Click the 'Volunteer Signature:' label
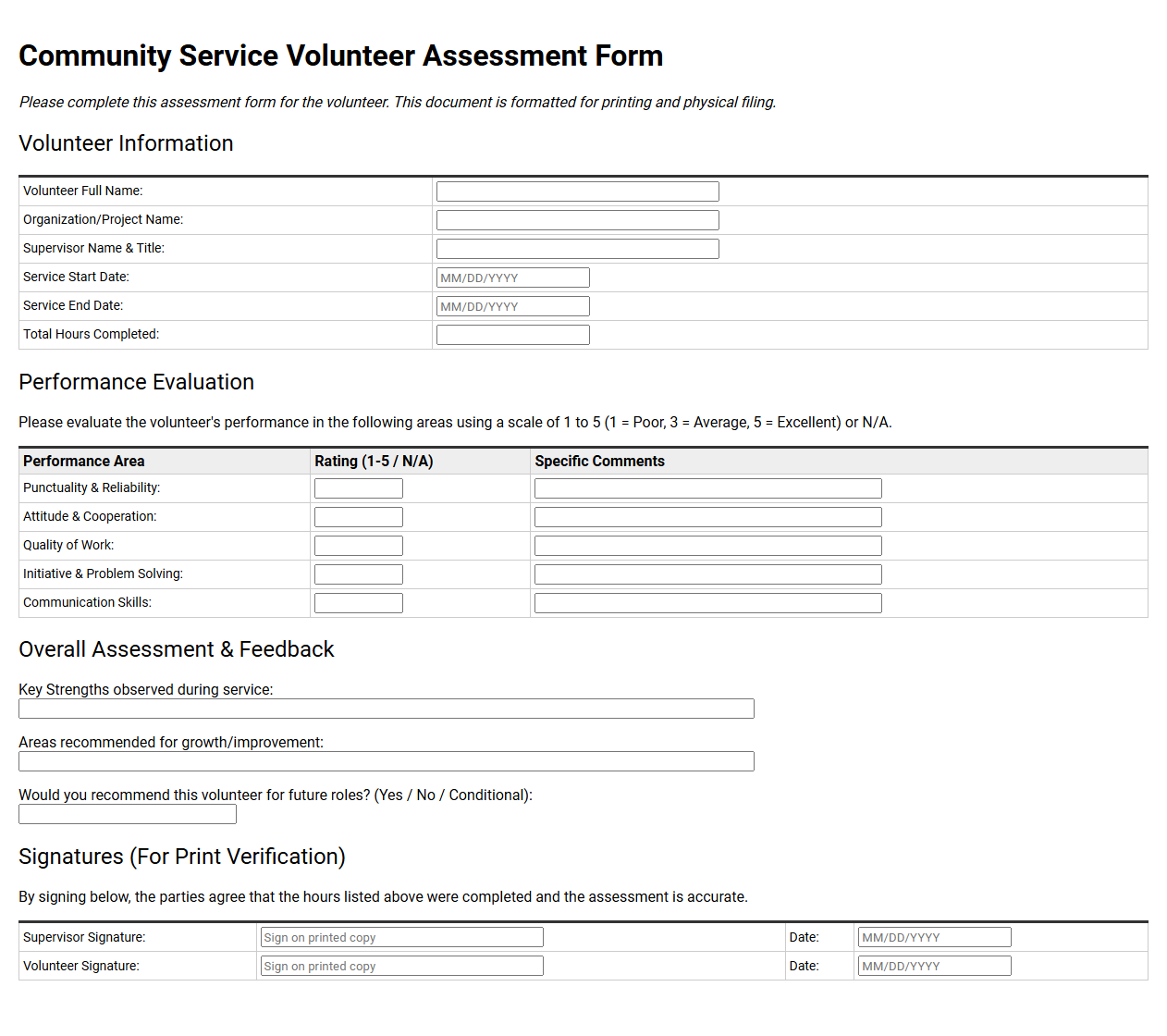This screenshot has height=1036, width=1167. [x=81, y=966]
